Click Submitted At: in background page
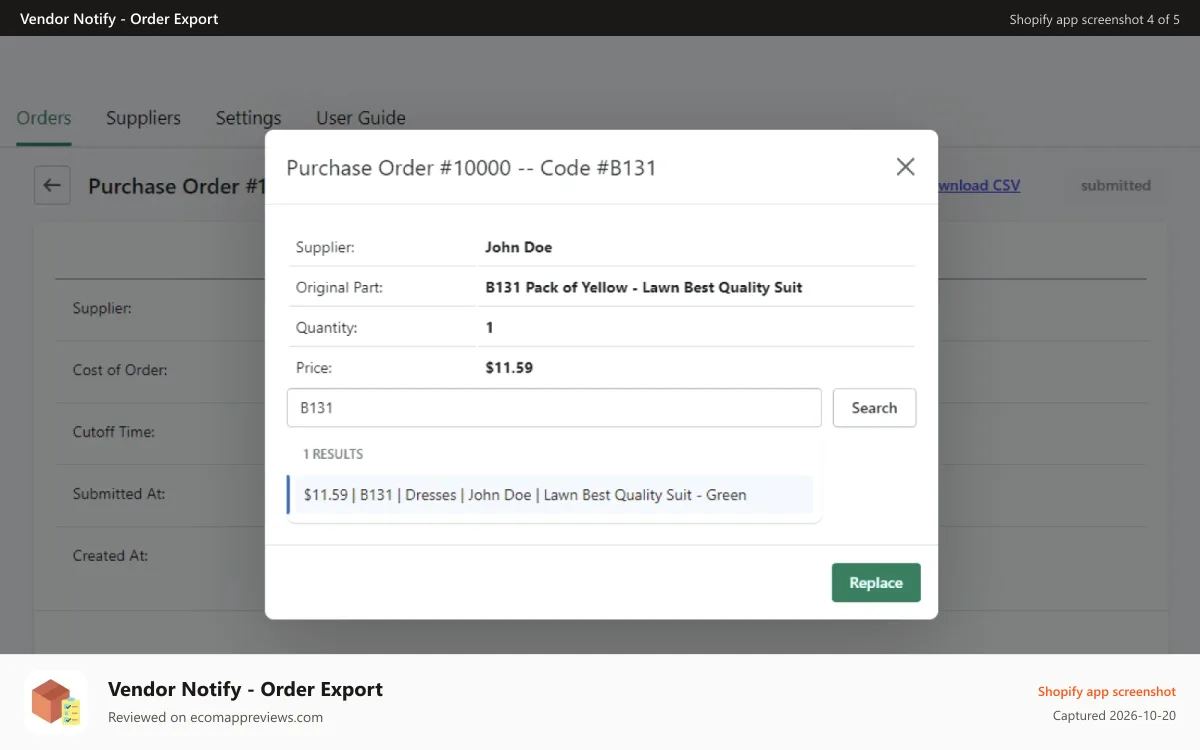 pos(119,494)
